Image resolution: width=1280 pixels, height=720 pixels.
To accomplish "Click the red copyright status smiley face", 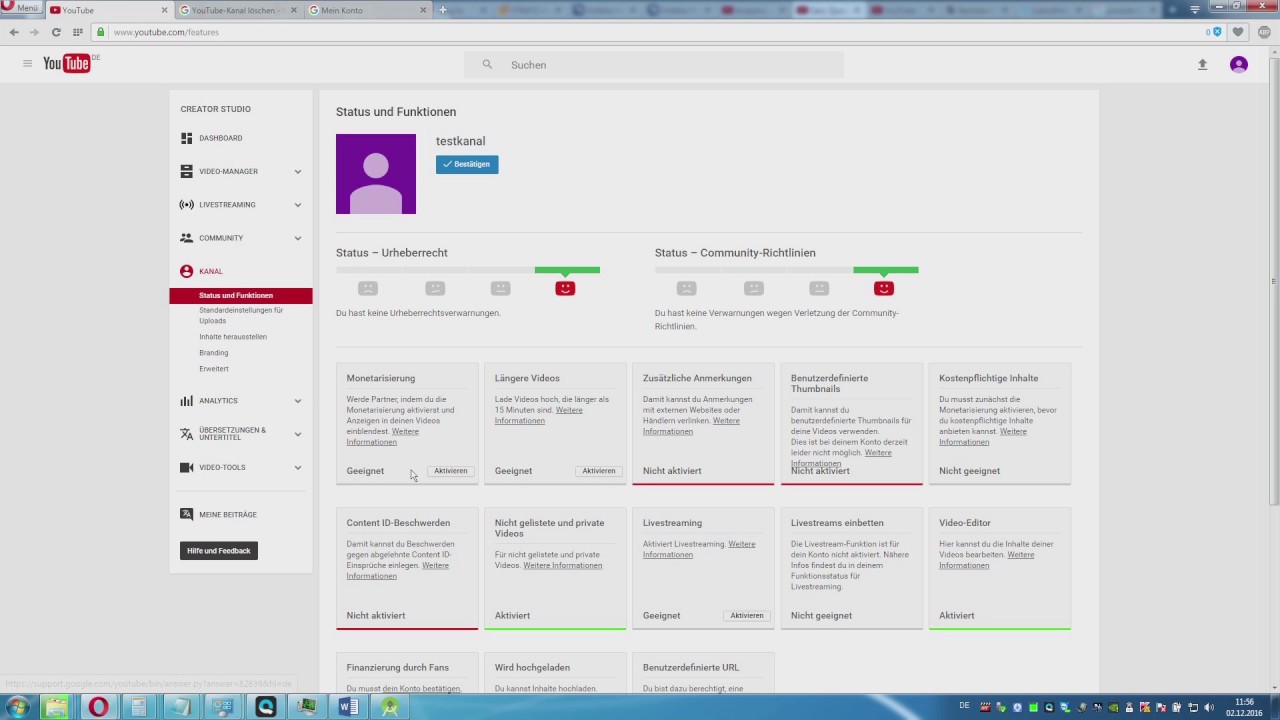I will pyautogui.click(x=565, y=288).
